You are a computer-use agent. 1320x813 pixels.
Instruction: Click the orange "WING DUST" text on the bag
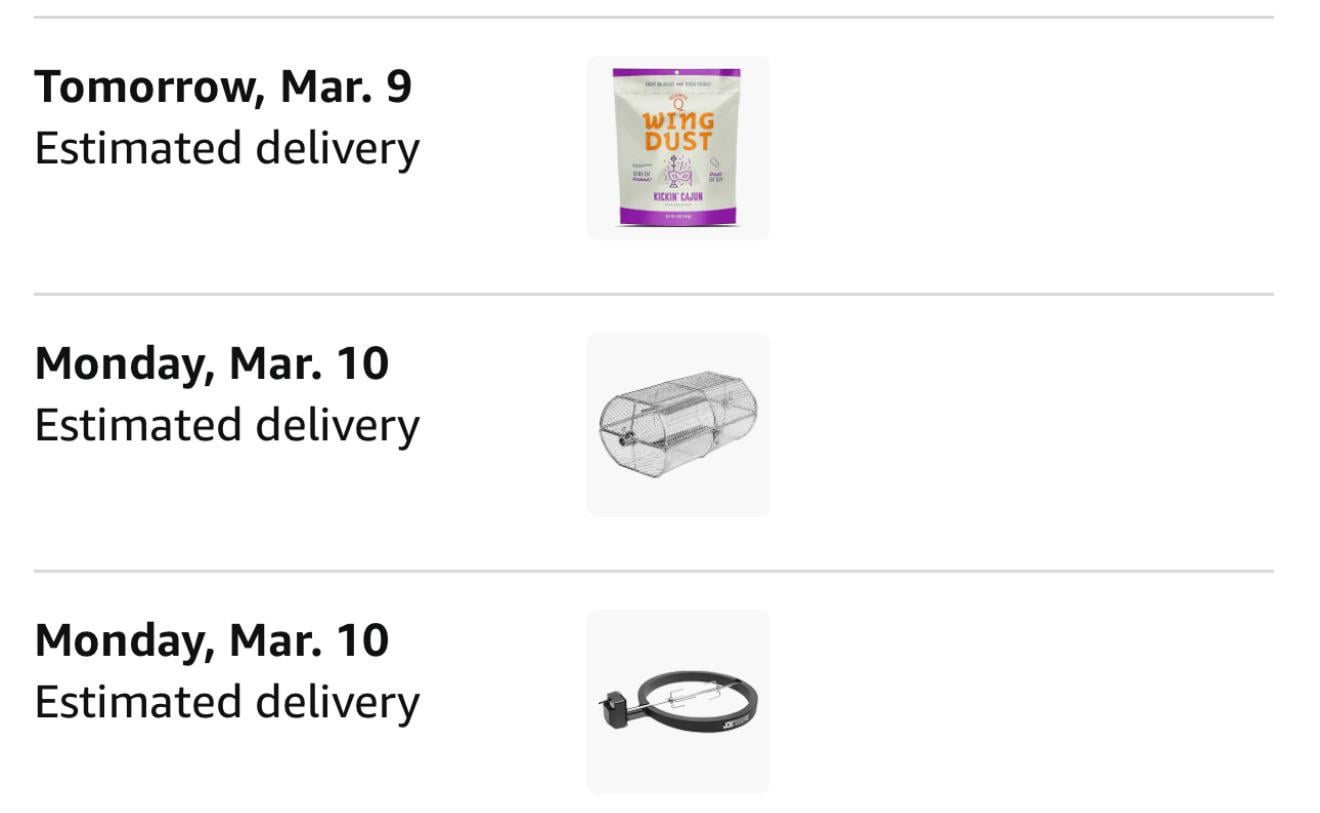[677, 131]
